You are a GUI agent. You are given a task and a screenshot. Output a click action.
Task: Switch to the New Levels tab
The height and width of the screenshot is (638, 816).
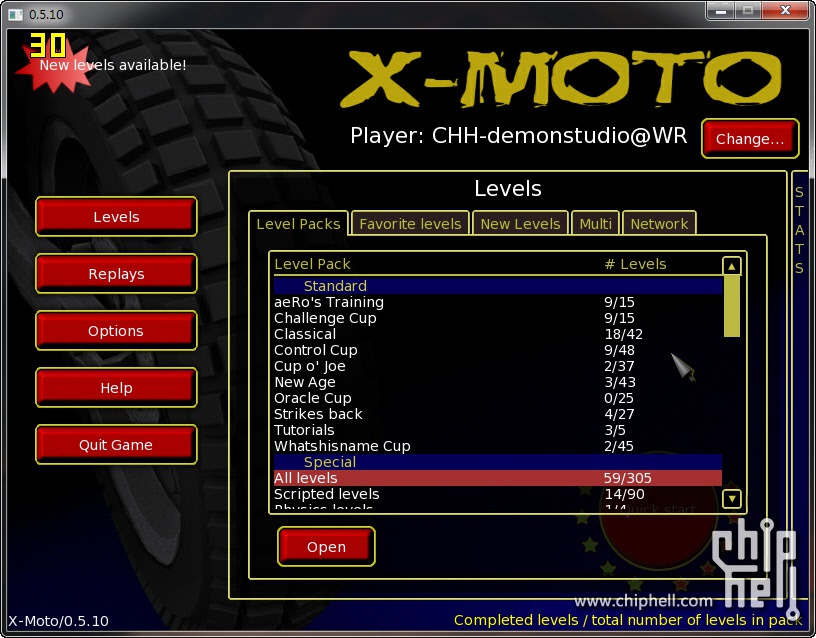520,224
